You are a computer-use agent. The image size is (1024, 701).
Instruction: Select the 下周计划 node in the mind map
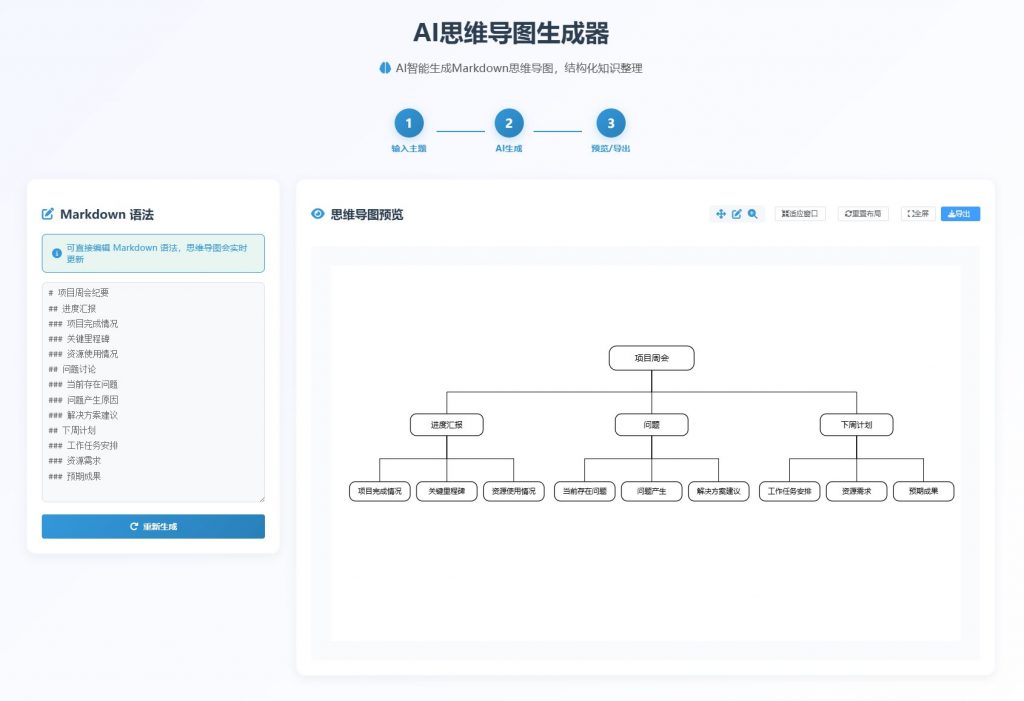(x=856, y=425)
